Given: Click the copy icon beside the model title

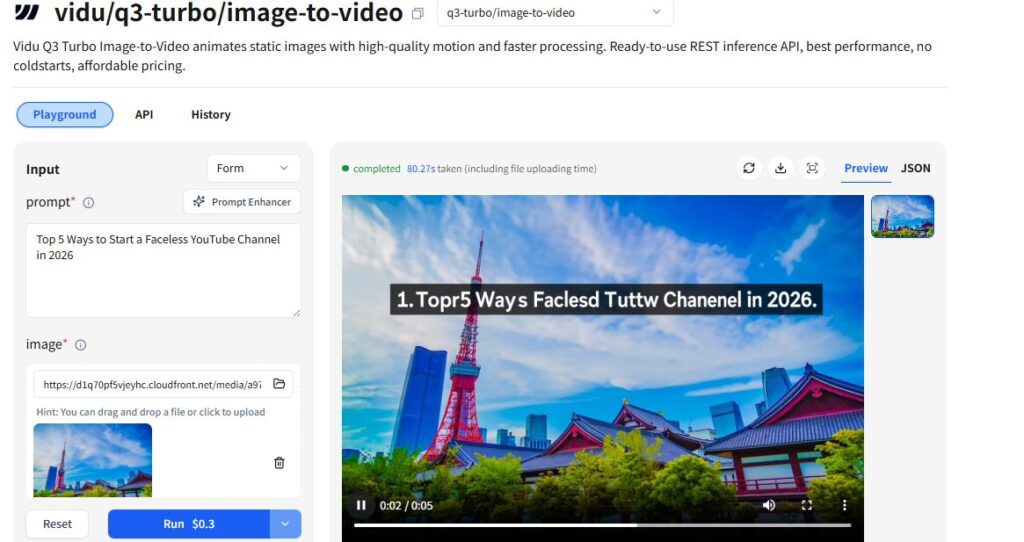Looking at the screenshot, I should coord(418,14).
